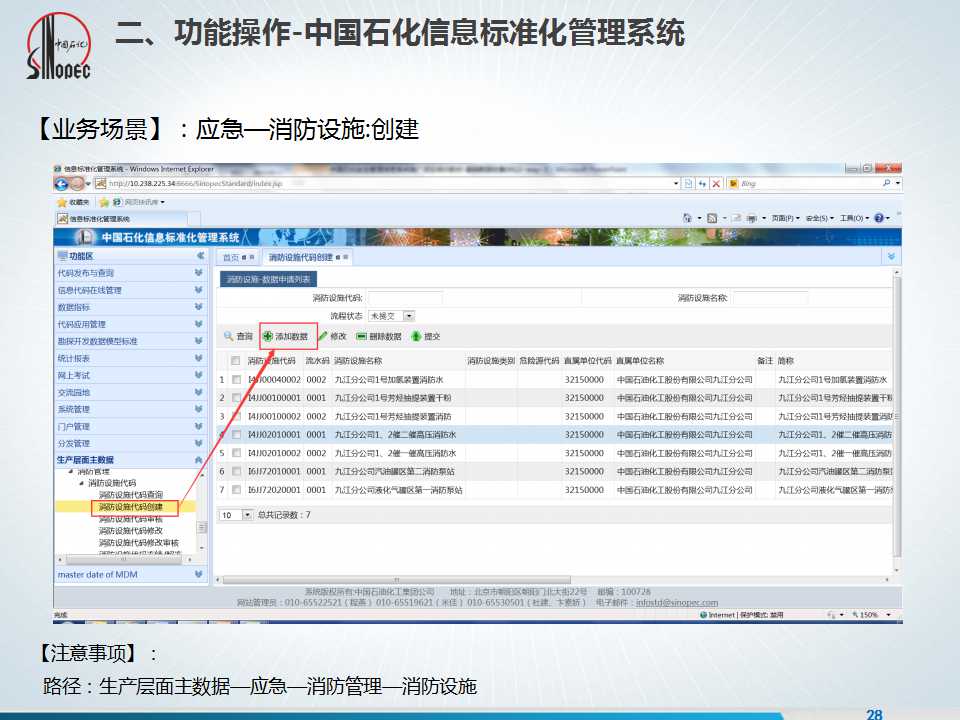Check the checkbox for I4JJ00100001
The image size is (960, 720).
click(x=236, y=398)
